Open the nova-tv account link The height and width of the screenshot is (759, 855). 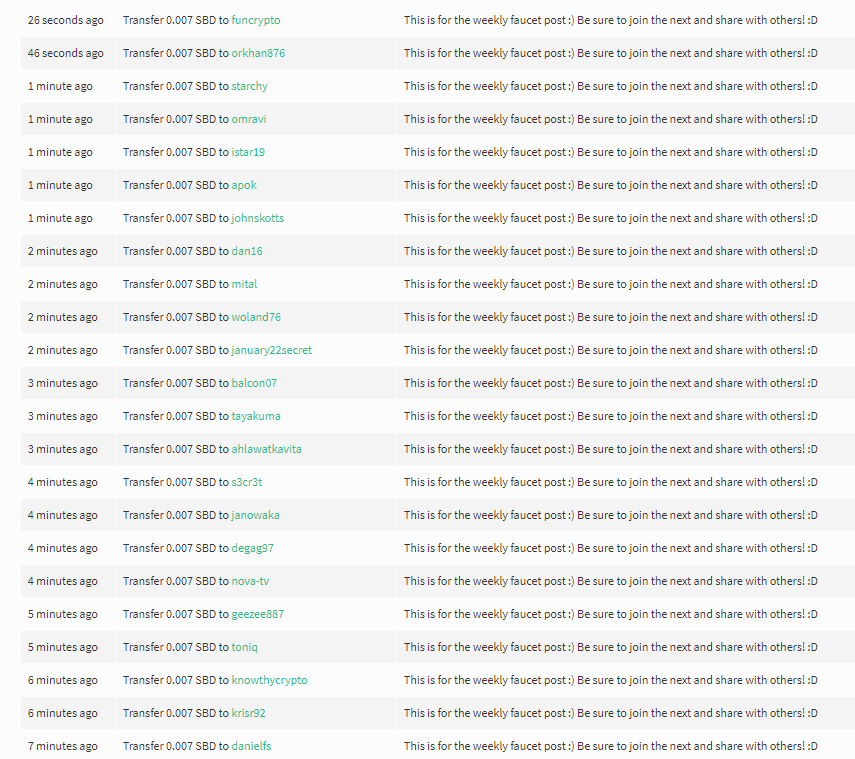pos(250,581)
